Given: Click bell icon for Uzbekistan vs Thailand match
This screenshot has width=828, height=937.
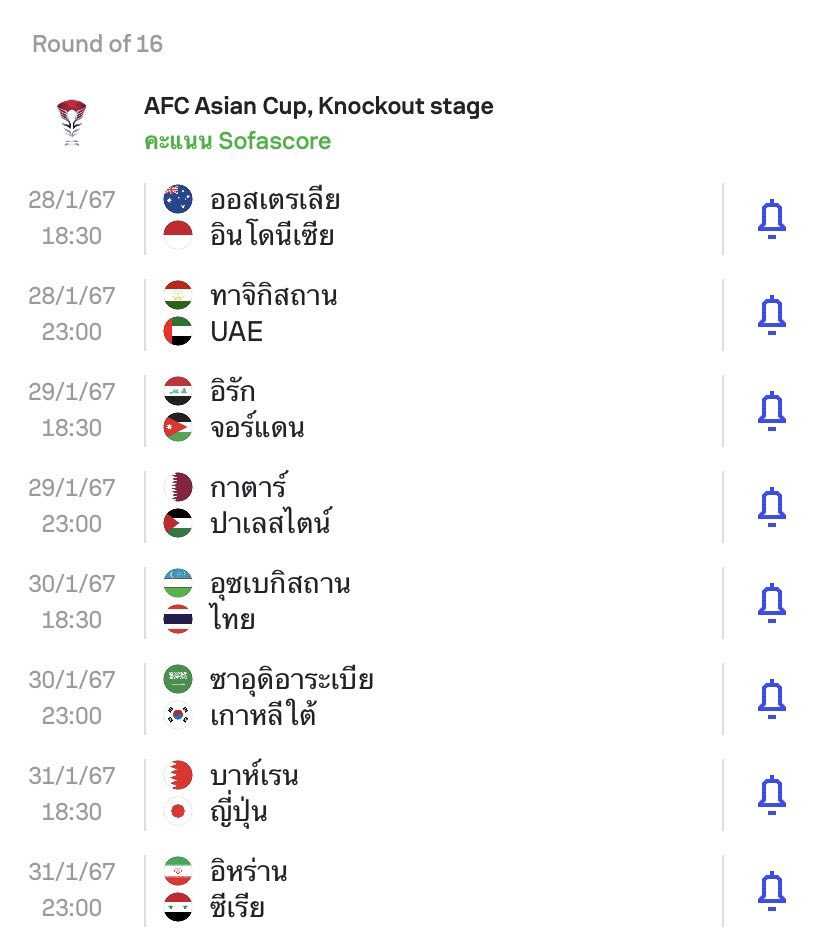Looking at the screenshot, I should 771,603.
